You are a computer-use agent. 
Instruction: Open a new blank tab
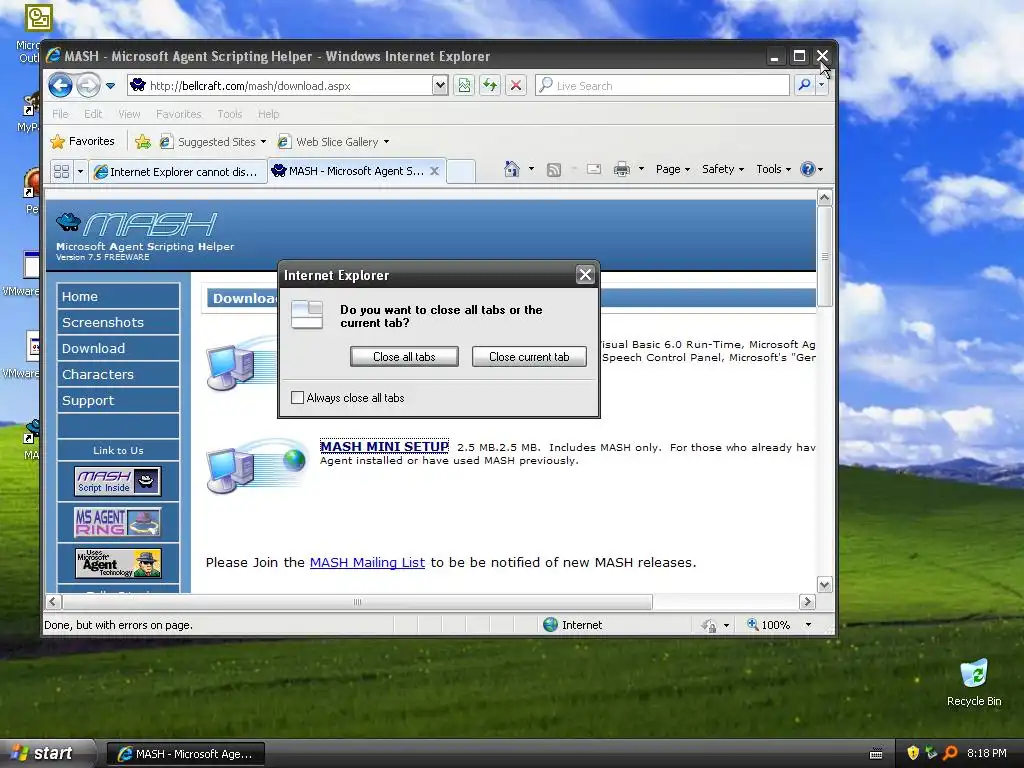(460, 171)
